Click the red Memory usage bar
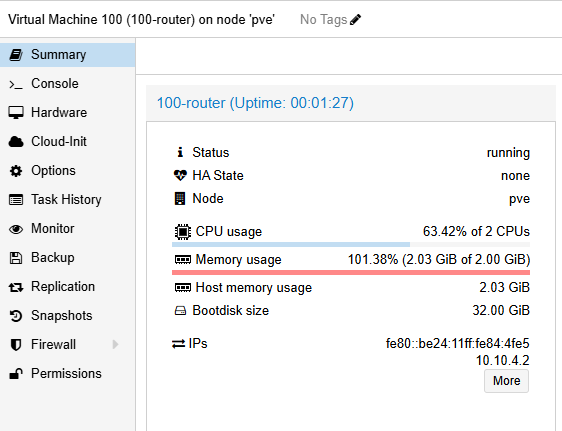Viewport: 562px width, 431px height. tap(351, 273)
